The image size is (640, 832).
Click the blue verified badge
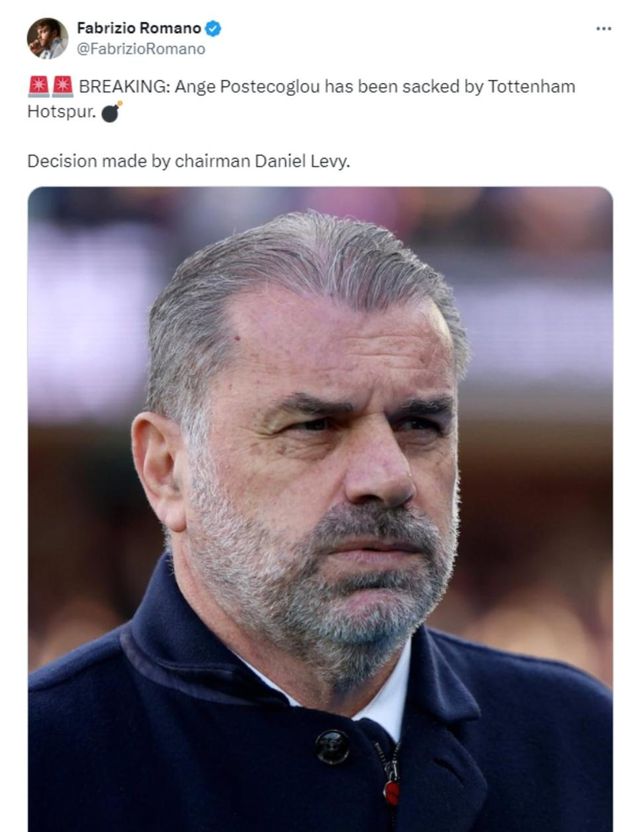click(x=213, y=29)
